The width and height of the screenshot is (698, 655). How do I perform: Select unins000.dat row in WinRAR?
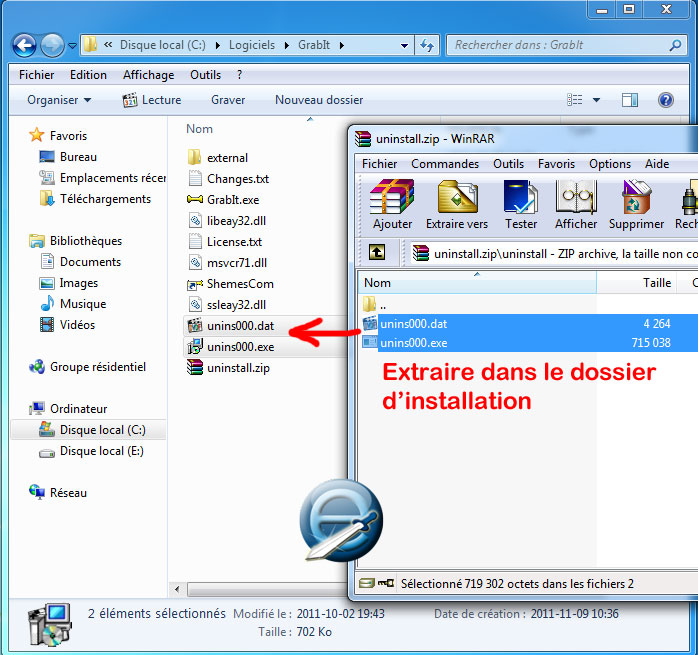[x=529, y=323]
